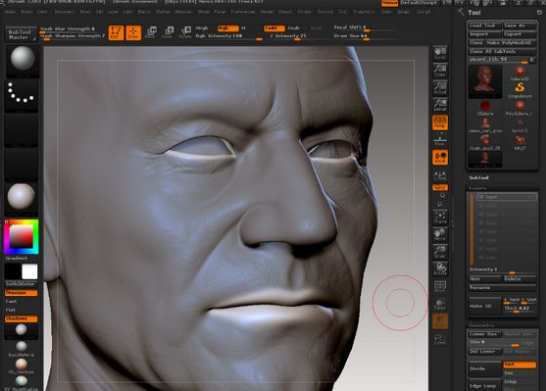Enable Edit mode button in top toolbar
This screenshot has height=391, width=546.
point(116,33)
